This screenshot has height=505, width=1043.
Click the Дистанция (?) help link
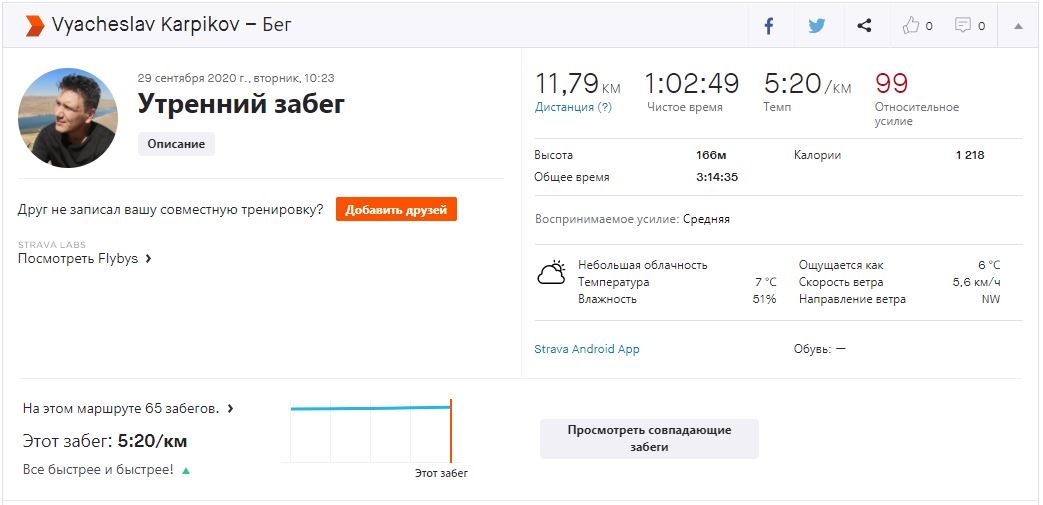pyautogui.click(x=573, y=107)
